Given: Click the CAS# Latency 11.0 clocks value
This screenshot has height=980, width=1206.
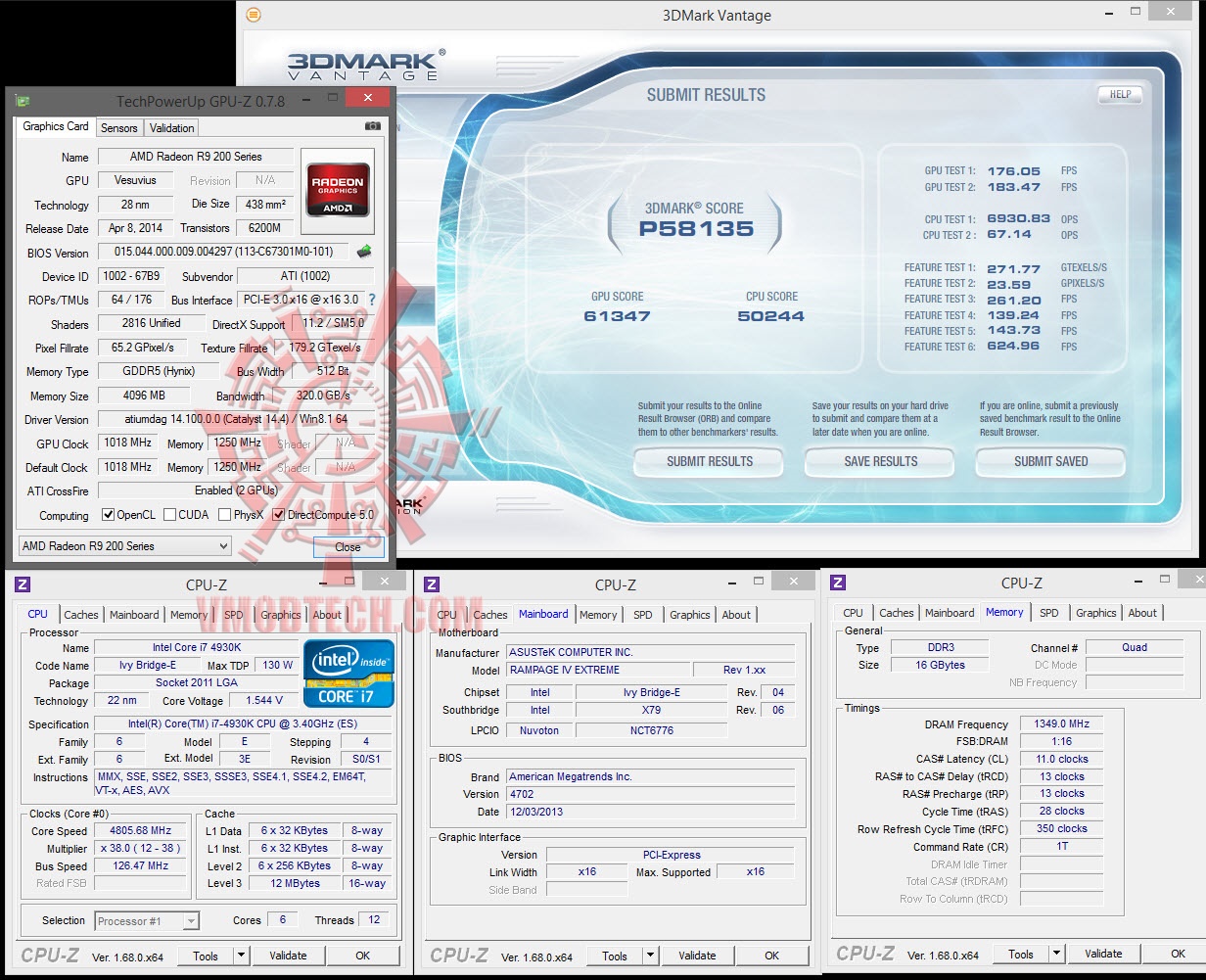Looking at the screenshot, I should pyautogui.click(x=1061, y=759).
